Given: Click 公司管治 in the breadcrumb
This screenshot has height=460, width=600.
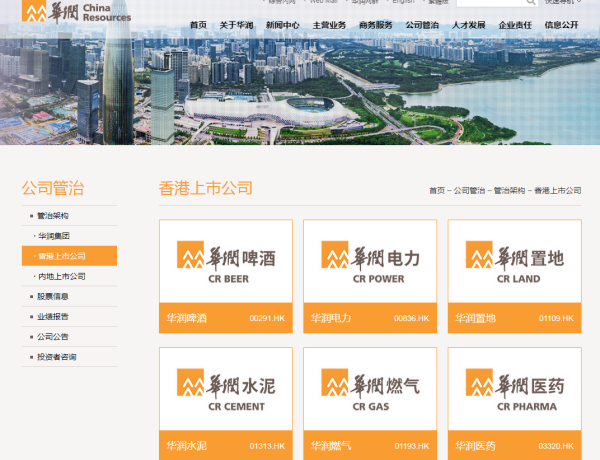Looking at the screenshot, I should point(470,191).
